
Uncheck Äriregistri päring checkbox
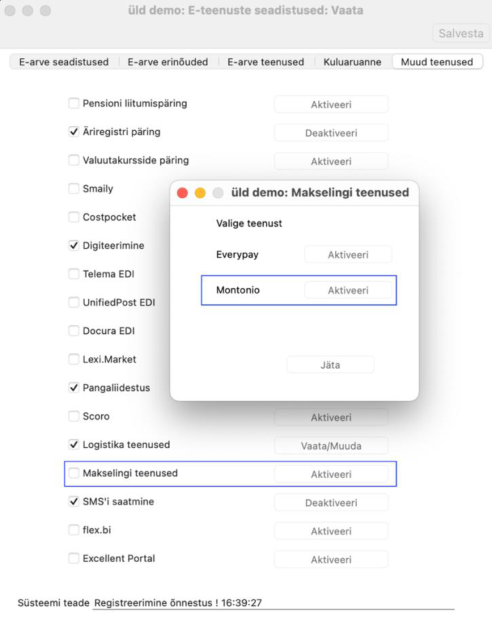click(73, 132)
